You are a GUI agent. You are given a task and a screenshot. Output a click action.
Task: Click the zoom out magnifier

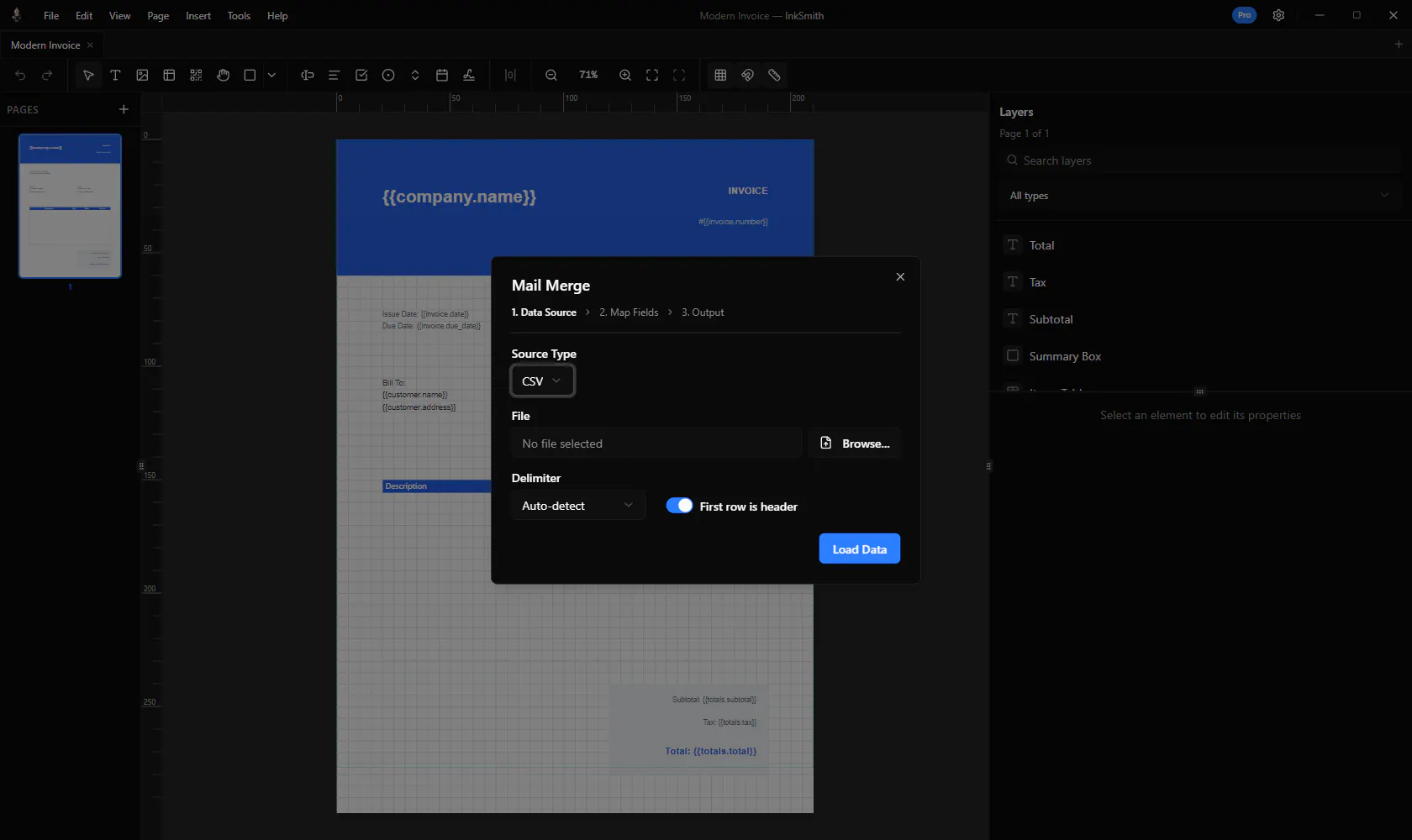pyautogui.click(x=551, y=76)
